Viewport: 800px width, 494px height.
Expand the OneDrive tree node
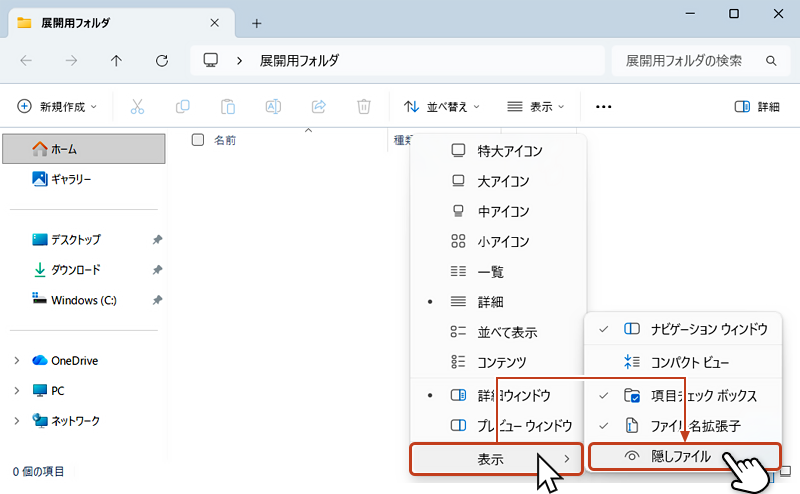point(17,360)
